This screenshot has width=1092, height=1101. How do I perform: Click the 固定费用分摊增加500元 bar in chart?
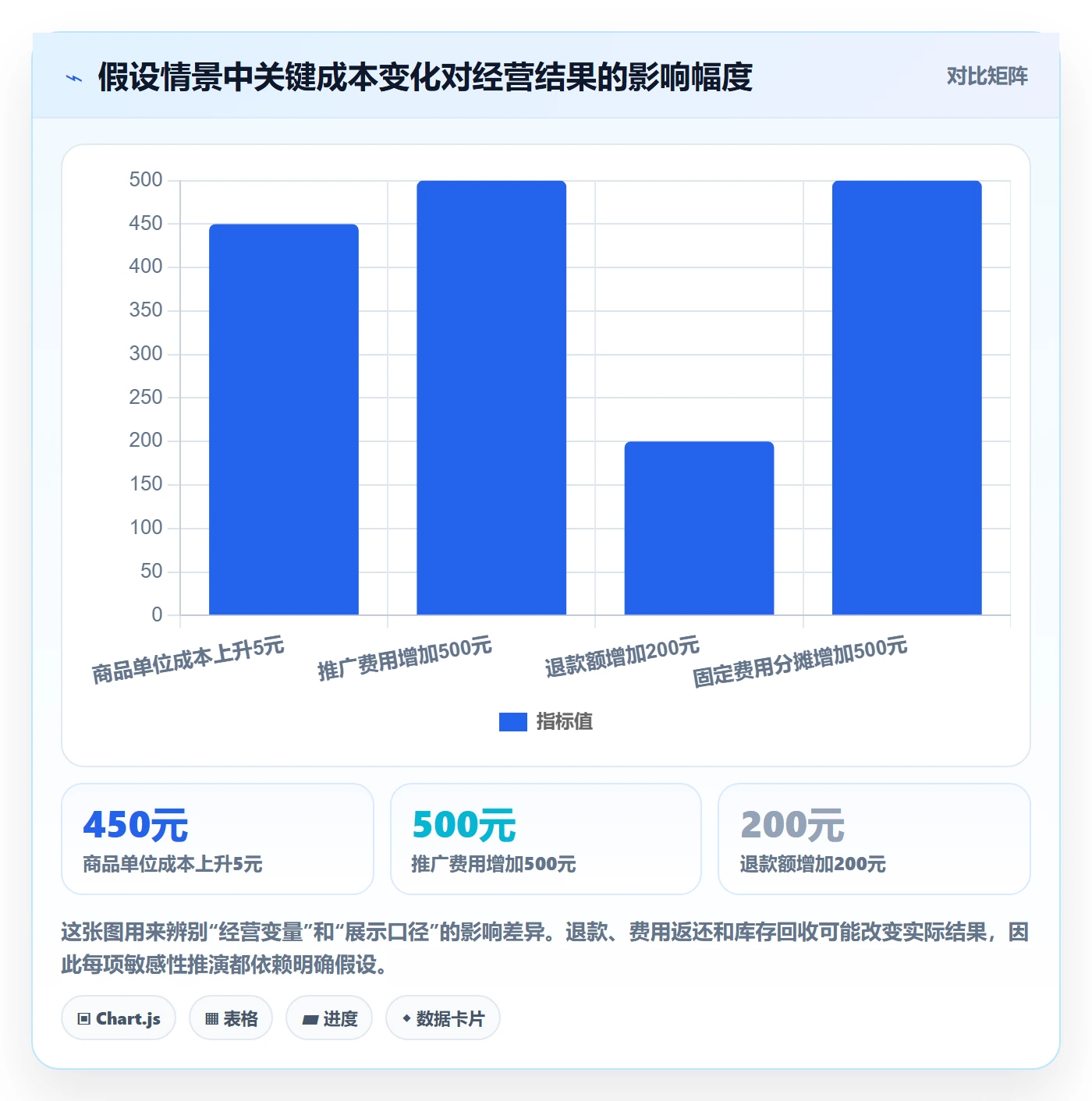point(906,398)
